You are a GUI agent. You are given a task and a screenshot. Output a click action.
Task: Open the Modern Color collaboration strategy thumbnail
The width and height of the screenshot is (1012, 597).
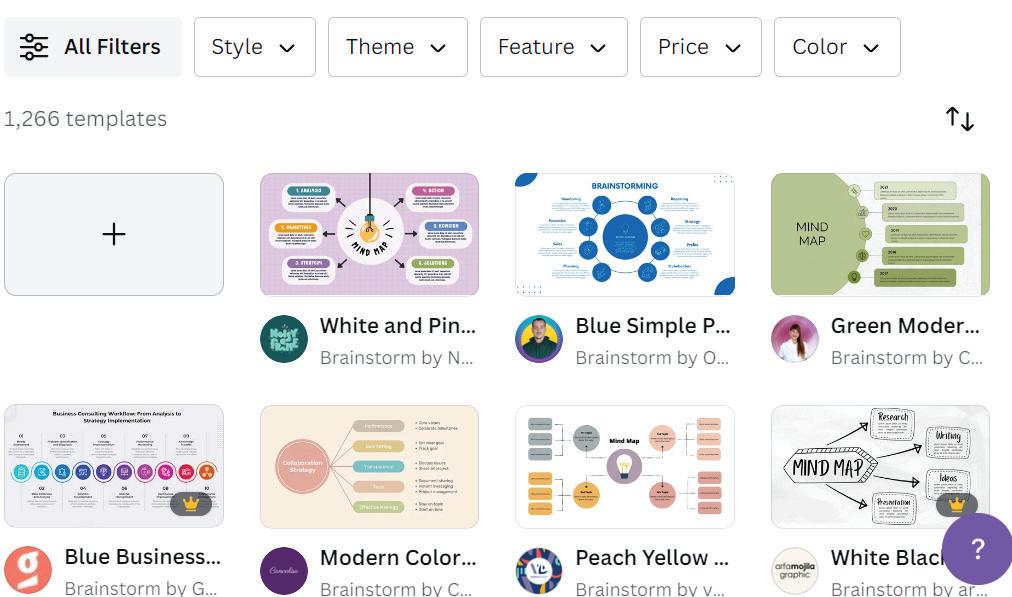pos(369,465)
